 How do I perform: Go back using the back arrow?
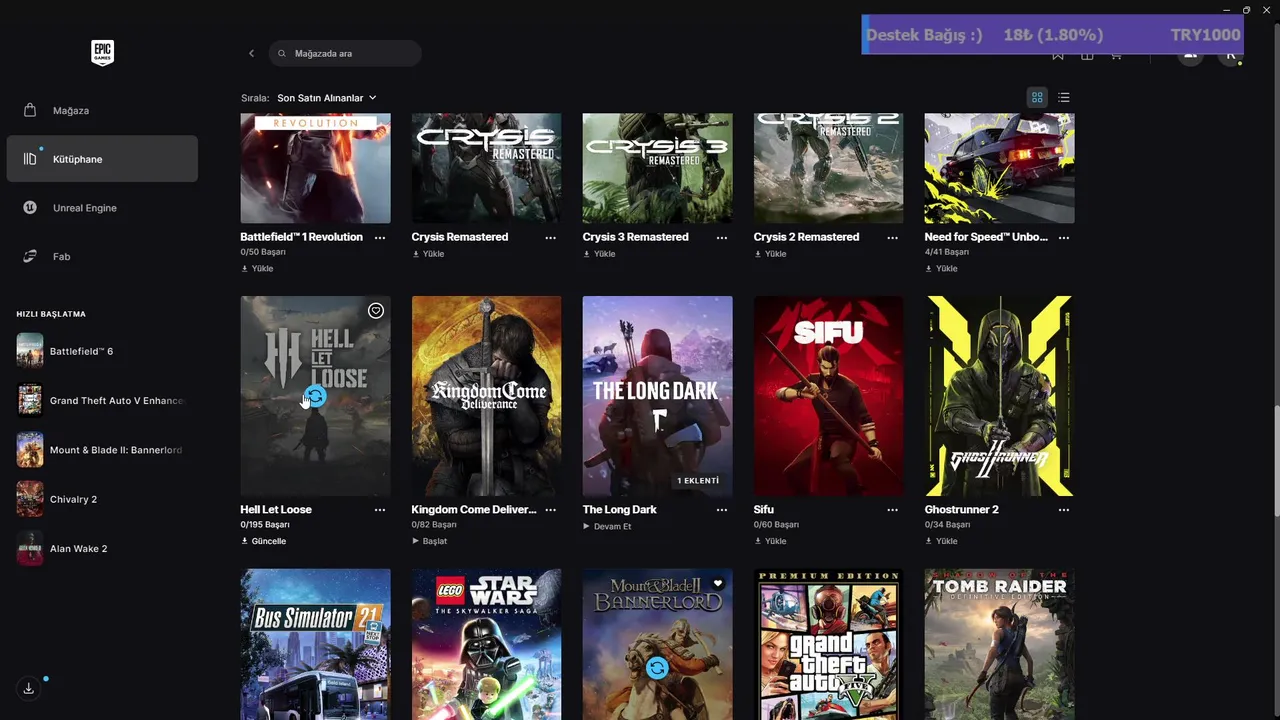[251, 53]
